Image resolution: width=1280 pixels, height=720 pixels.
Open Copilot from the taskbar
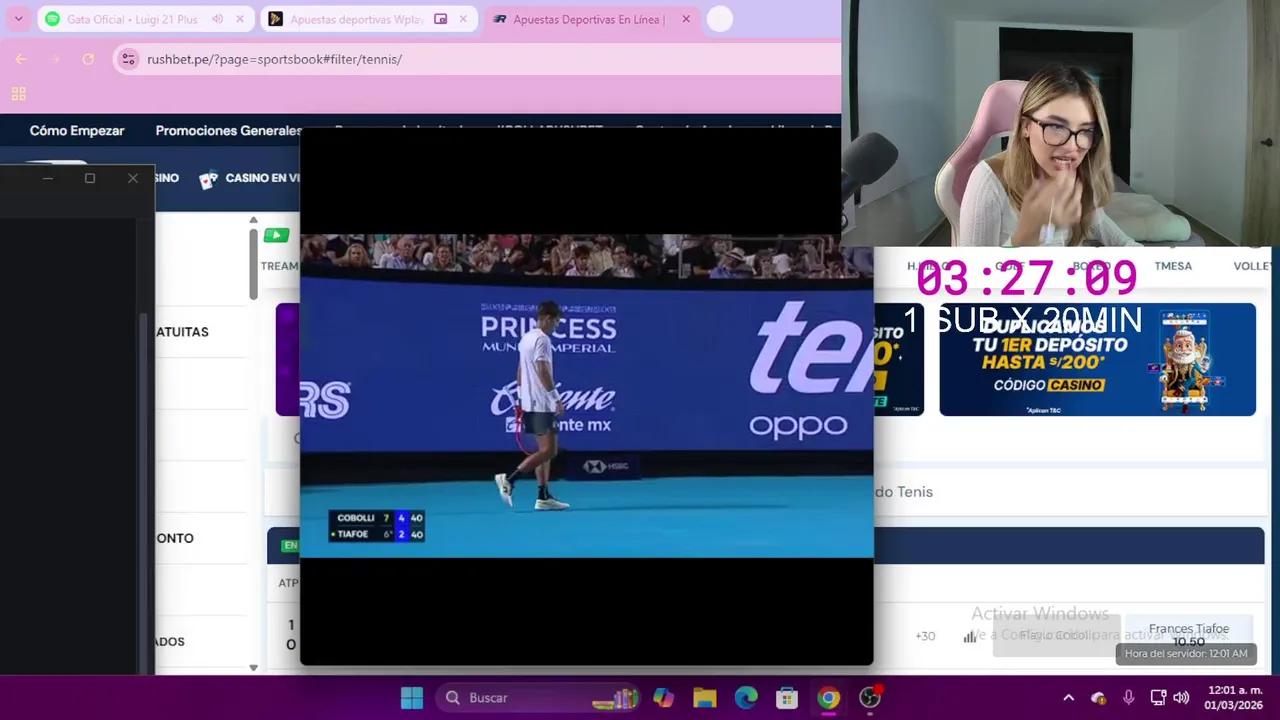(x=663, y=698)
